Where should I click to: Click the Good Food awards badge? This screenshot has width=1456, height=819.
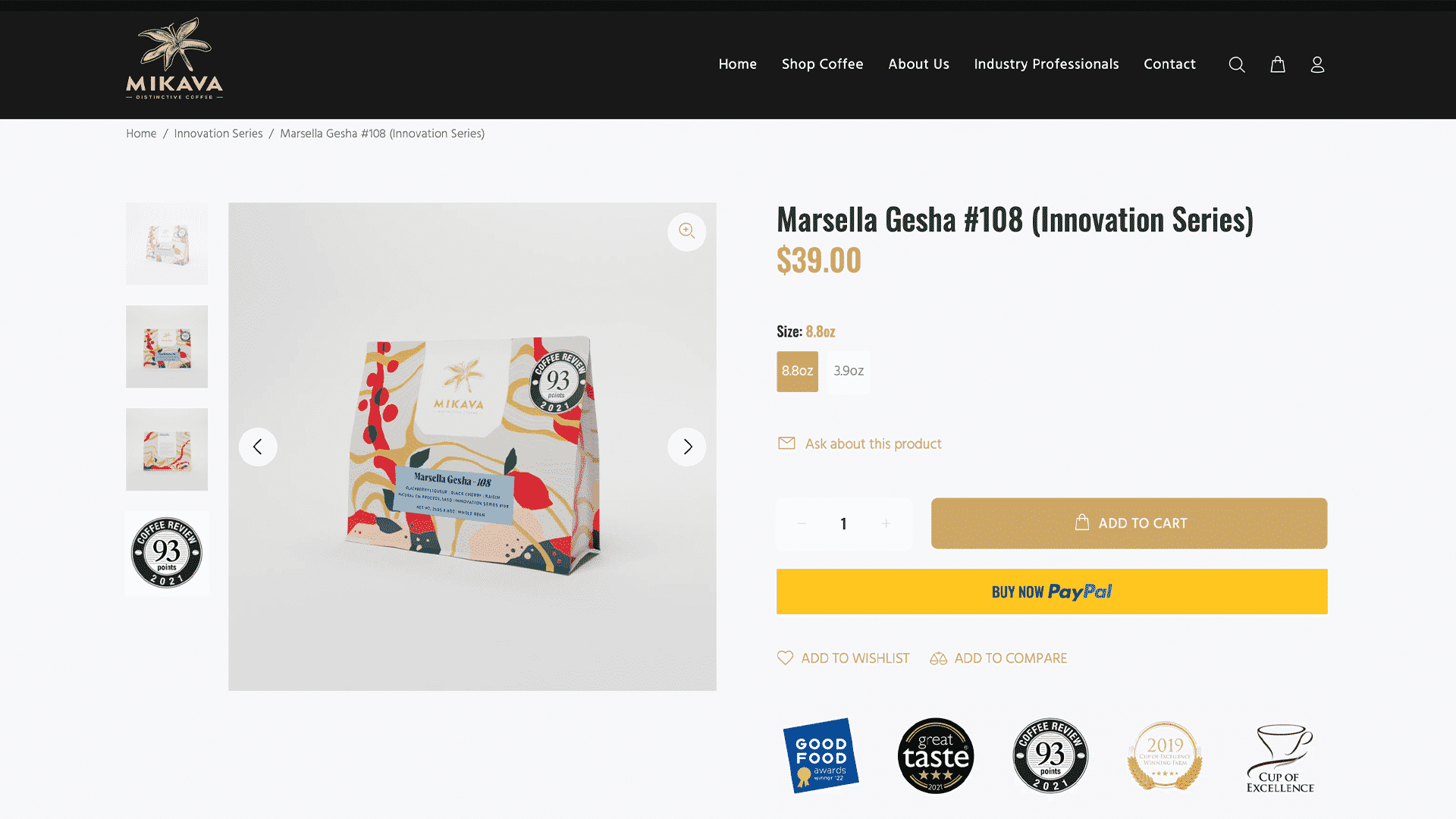click(821, 755)
